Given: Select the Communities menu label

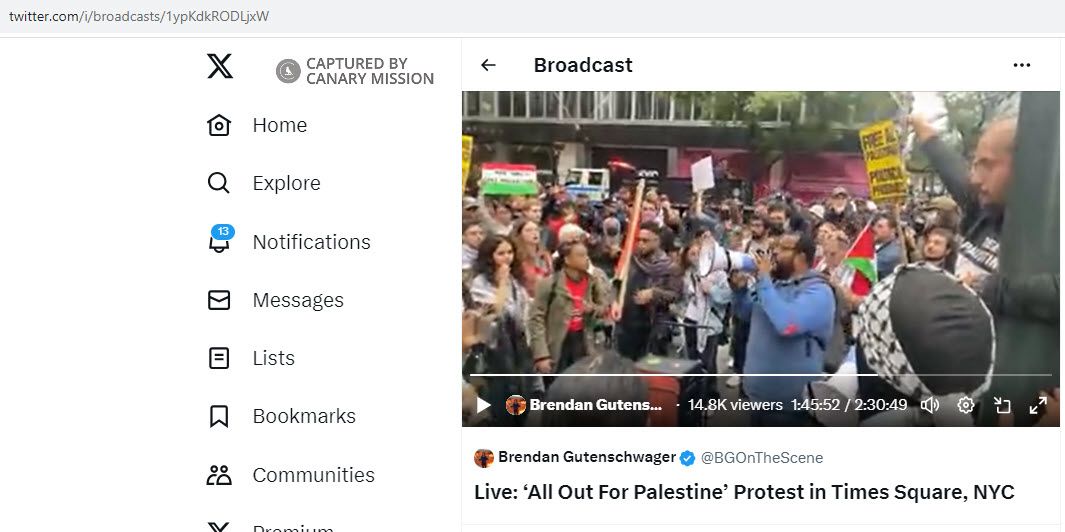Looking at the screenshot, I should (313, 475).
